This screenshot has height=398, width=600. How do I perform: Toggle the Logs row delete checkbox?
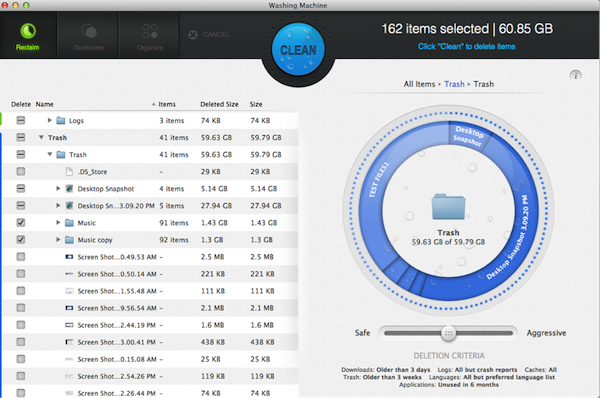[x=21, y=121]
